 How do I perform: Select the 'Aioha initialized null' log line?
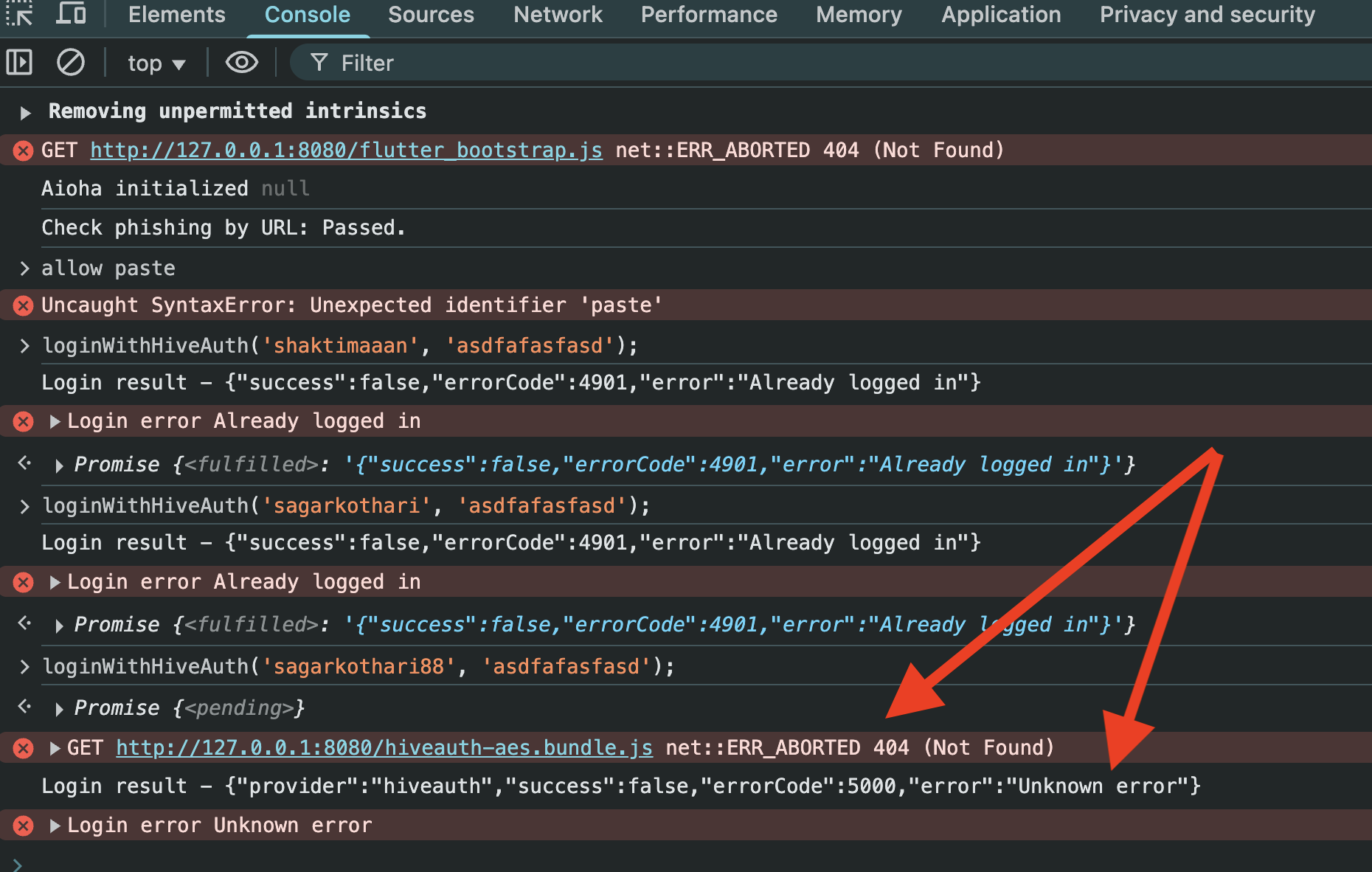176,189
